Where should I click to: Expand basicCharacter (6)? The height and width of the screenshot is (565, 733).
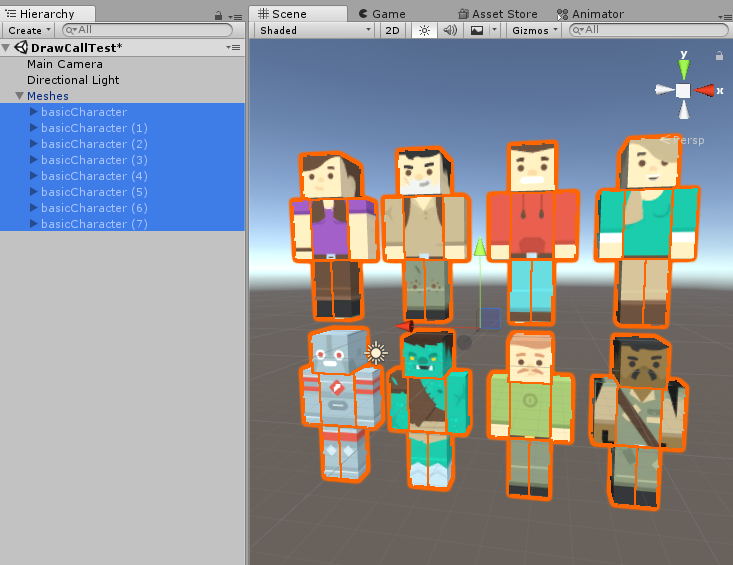(34, 207)
